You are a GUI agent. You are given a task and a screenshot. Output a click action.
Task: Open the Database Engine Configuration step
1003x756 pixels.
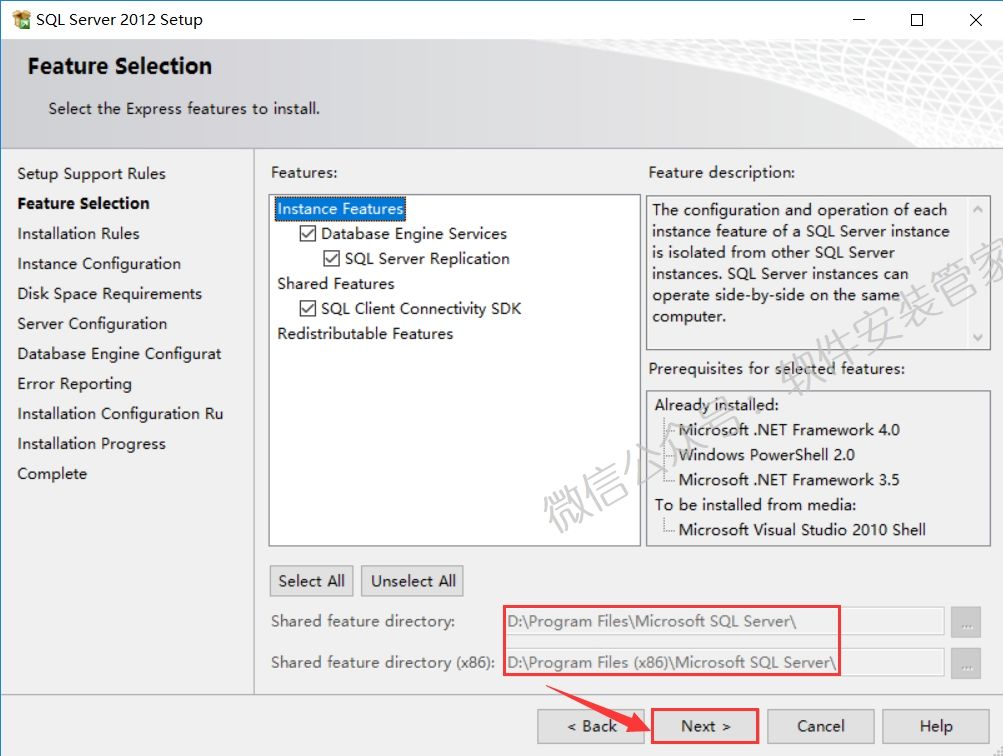tap(119, 354)
